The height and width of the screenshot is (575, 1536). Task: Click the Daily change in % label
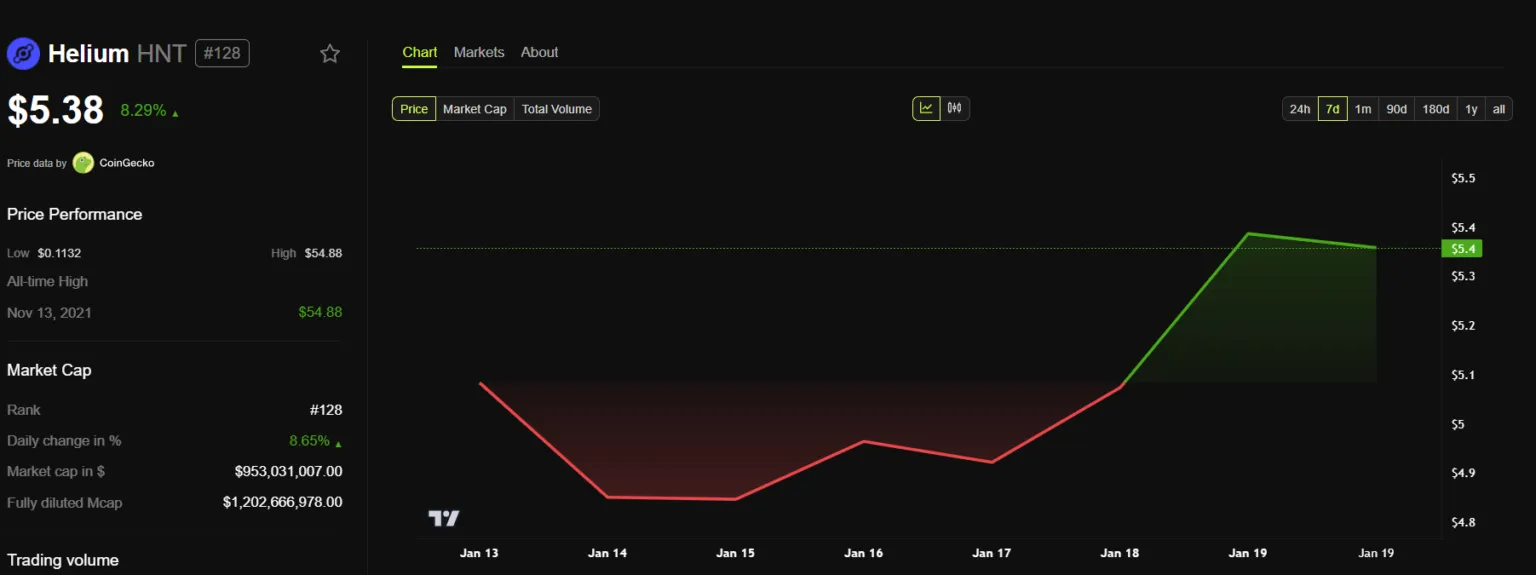64,441
